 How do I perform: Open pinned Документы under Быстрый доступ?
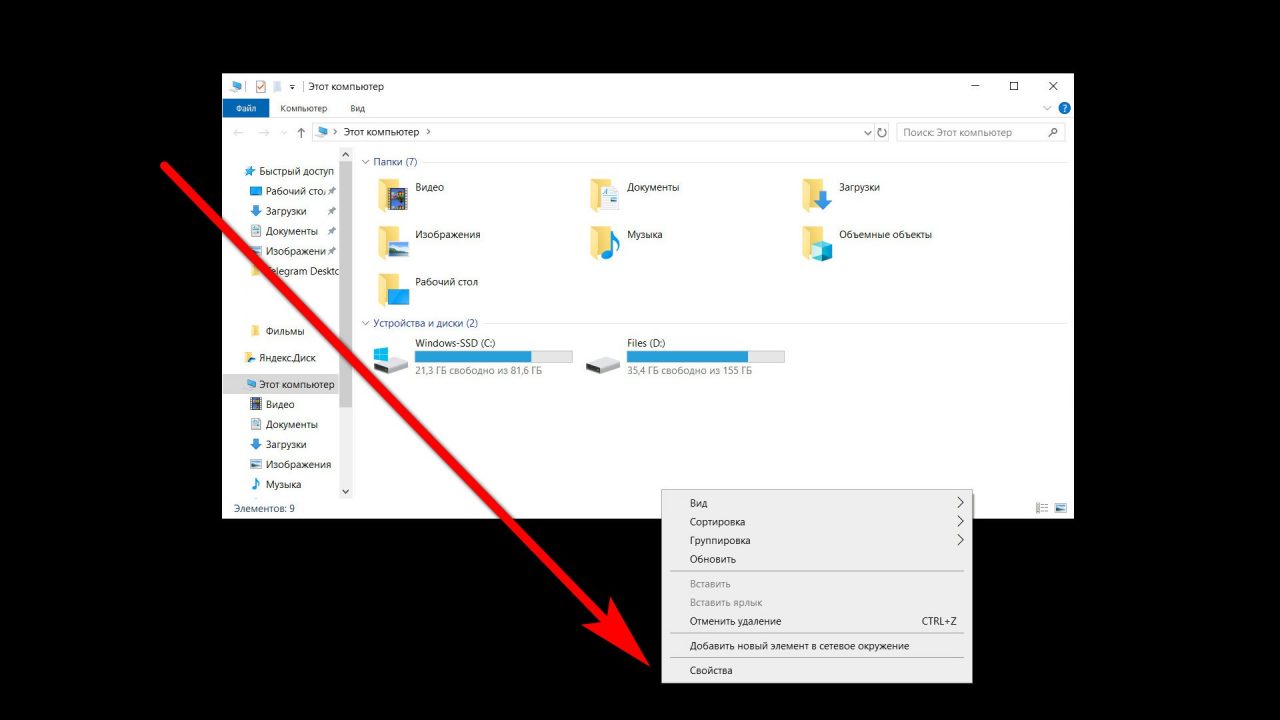point(292,231)
